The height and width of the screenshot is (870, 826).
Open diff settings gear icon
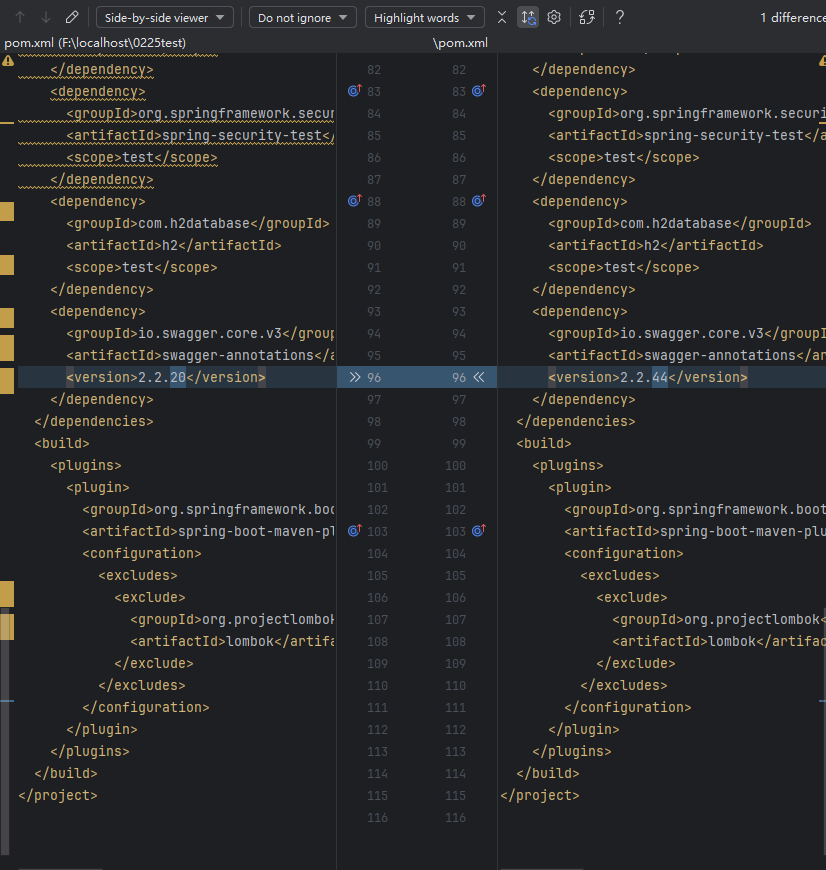tap(554, 17)
